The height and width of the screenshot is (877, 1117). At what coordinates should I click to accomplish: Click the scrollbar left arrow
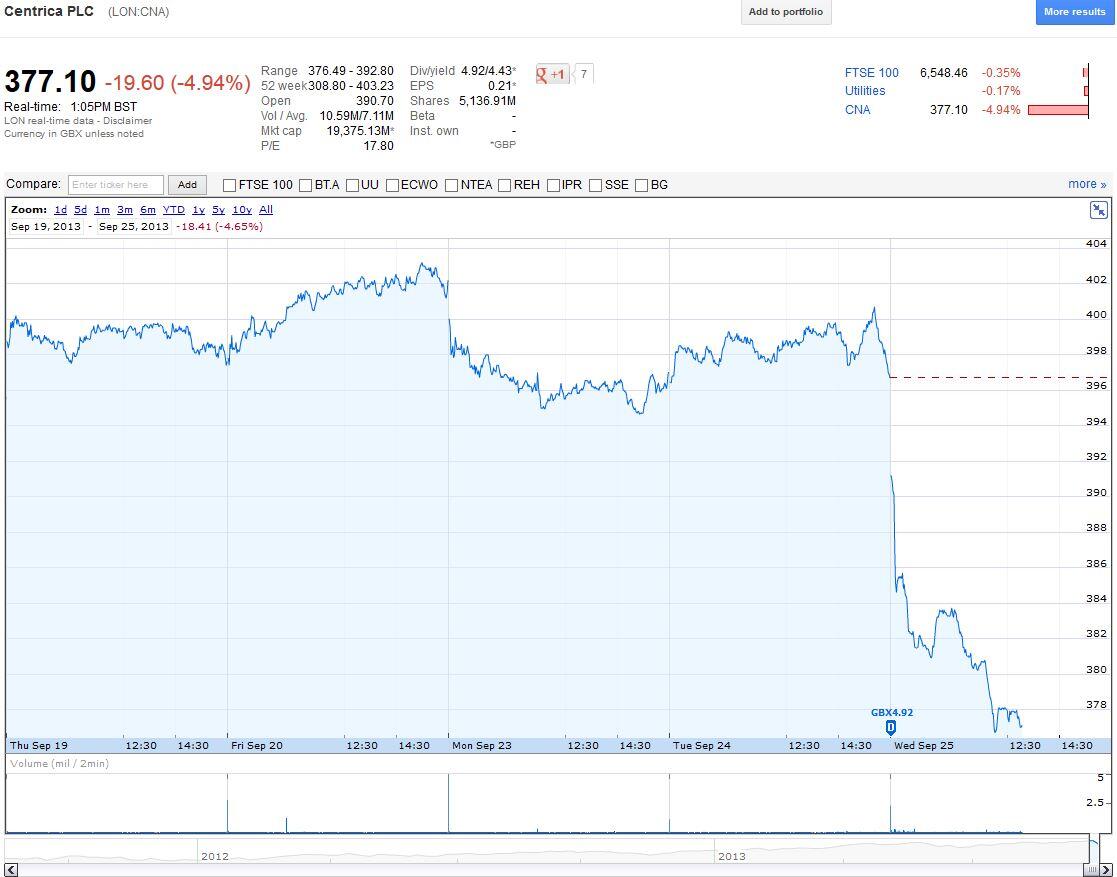[10, 870]
